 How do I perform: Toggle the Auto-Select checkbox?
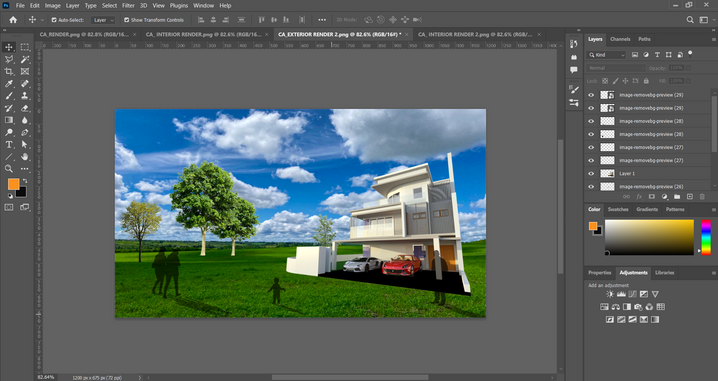pos(54,20)
